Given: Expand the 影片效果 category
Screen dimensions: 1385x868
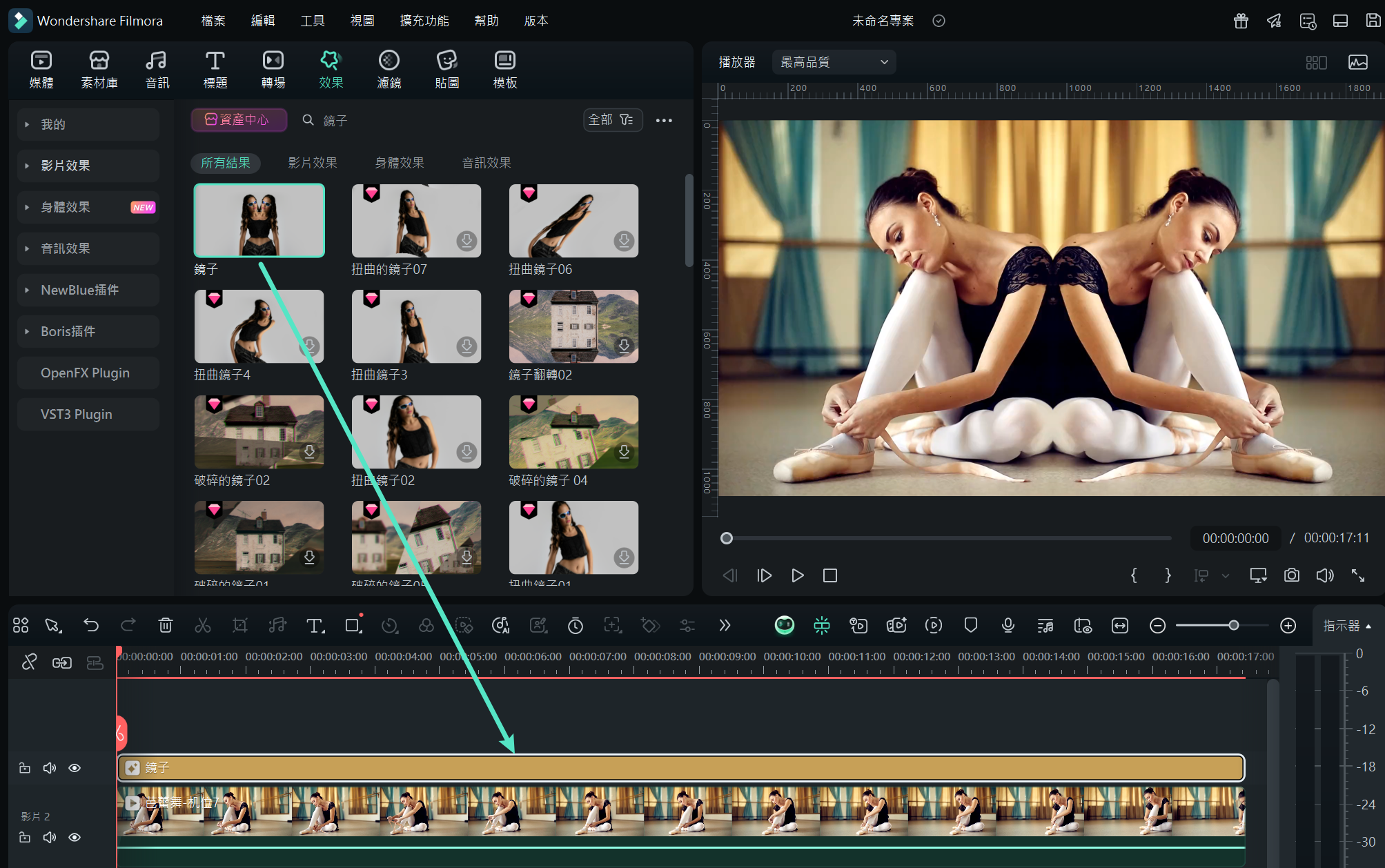Looking at the screenshot, I should point(66,166).
